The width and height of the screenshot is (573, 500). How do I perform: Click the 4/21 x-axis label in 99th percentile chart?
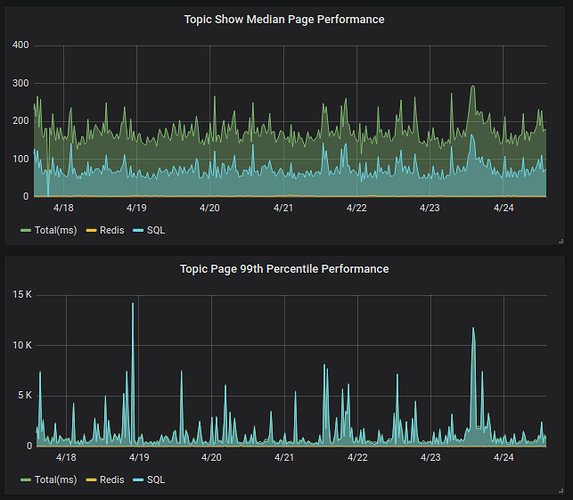click(284, 457)
